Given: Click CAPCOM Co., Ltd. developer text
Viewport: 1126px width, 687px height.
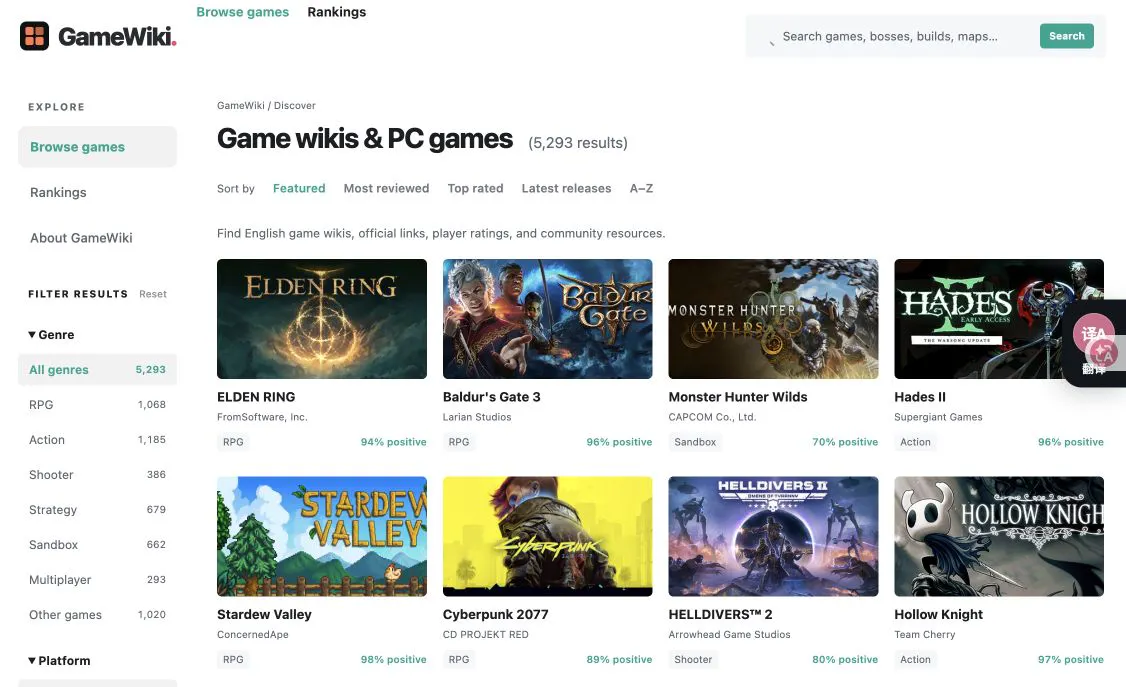Looking at the screenshot, I should click(x=712, y=417).
